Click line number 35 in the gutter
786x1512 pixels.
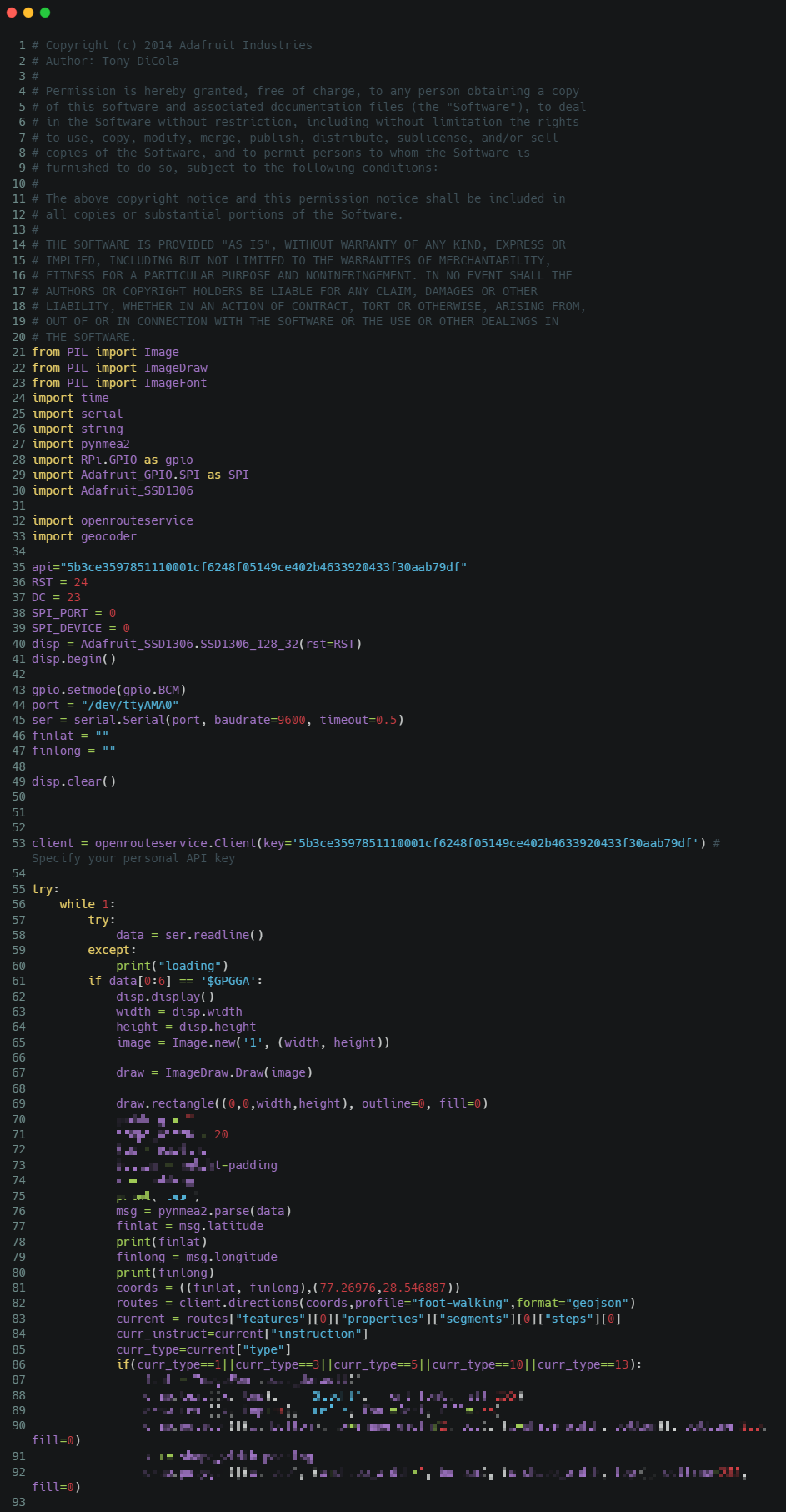click(x=18, y=567)
